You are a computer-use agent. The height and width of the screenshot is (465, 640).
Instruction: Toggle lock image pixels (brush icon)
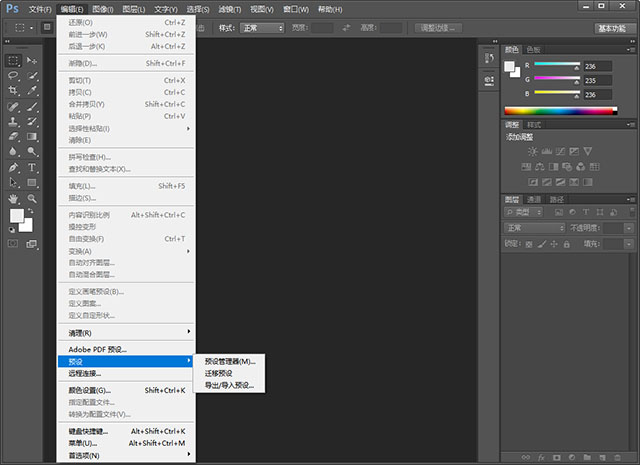542,245
